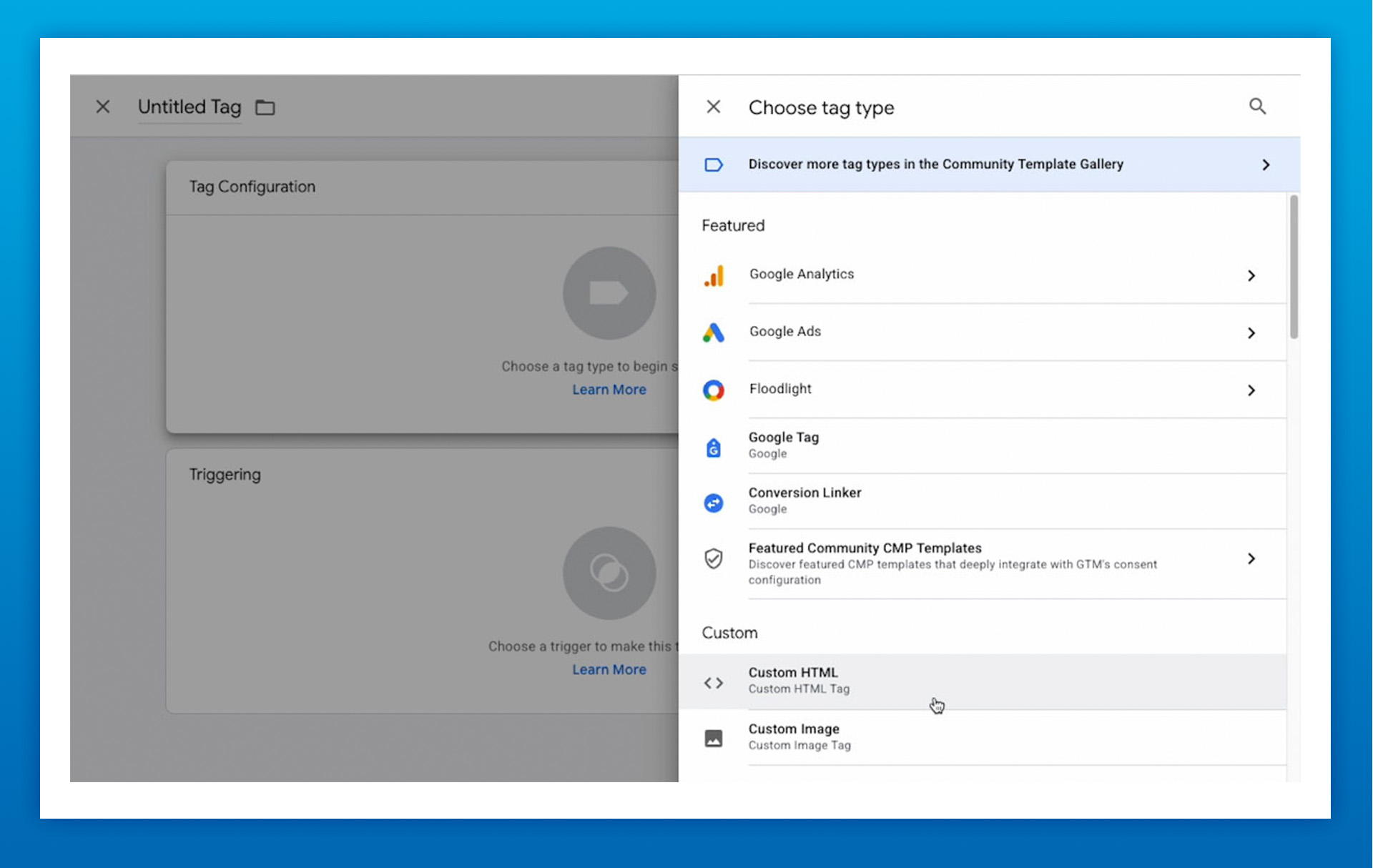Image resolution: width=1373 pixels, height=868 pixels.
Task: Select Floodlight tag type
Action: coord(983,390)
